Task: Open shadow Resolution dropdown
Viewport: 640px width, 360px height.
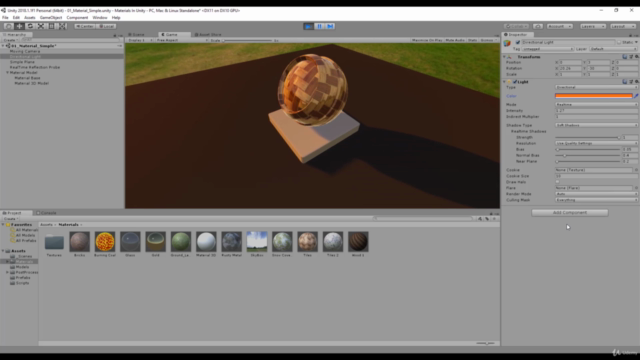Action: pos(596,143)
